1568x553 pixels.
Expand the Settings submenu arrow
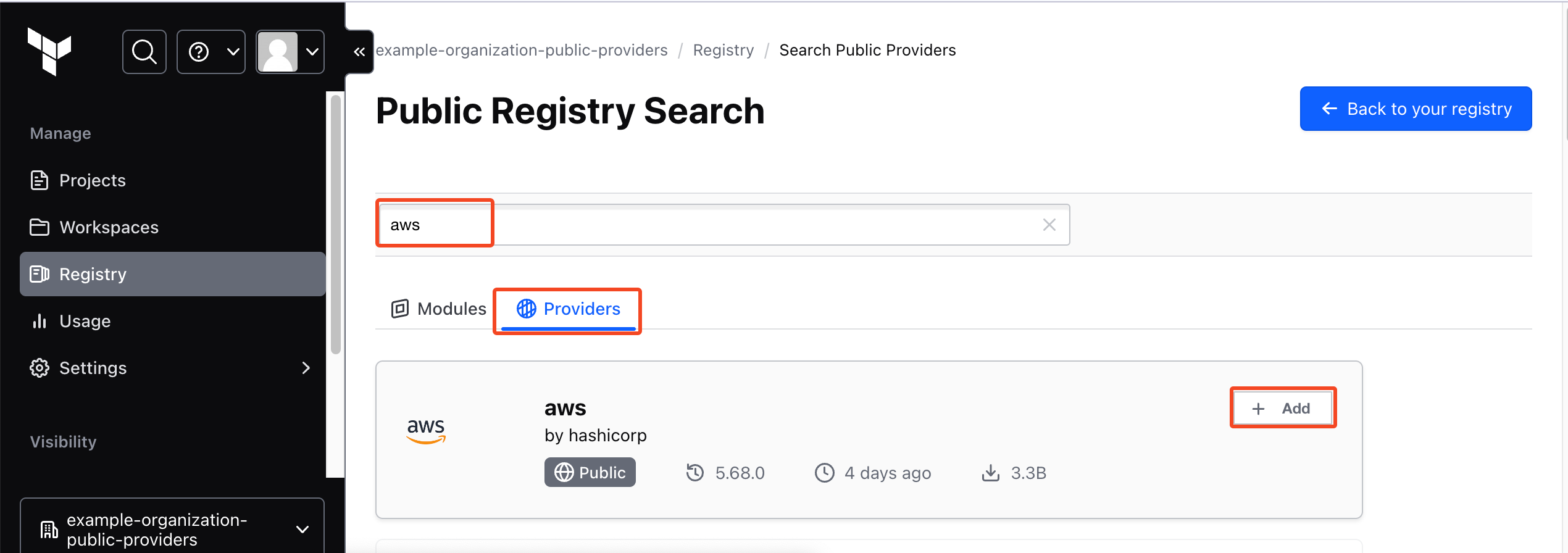click(x=306, y=368)
